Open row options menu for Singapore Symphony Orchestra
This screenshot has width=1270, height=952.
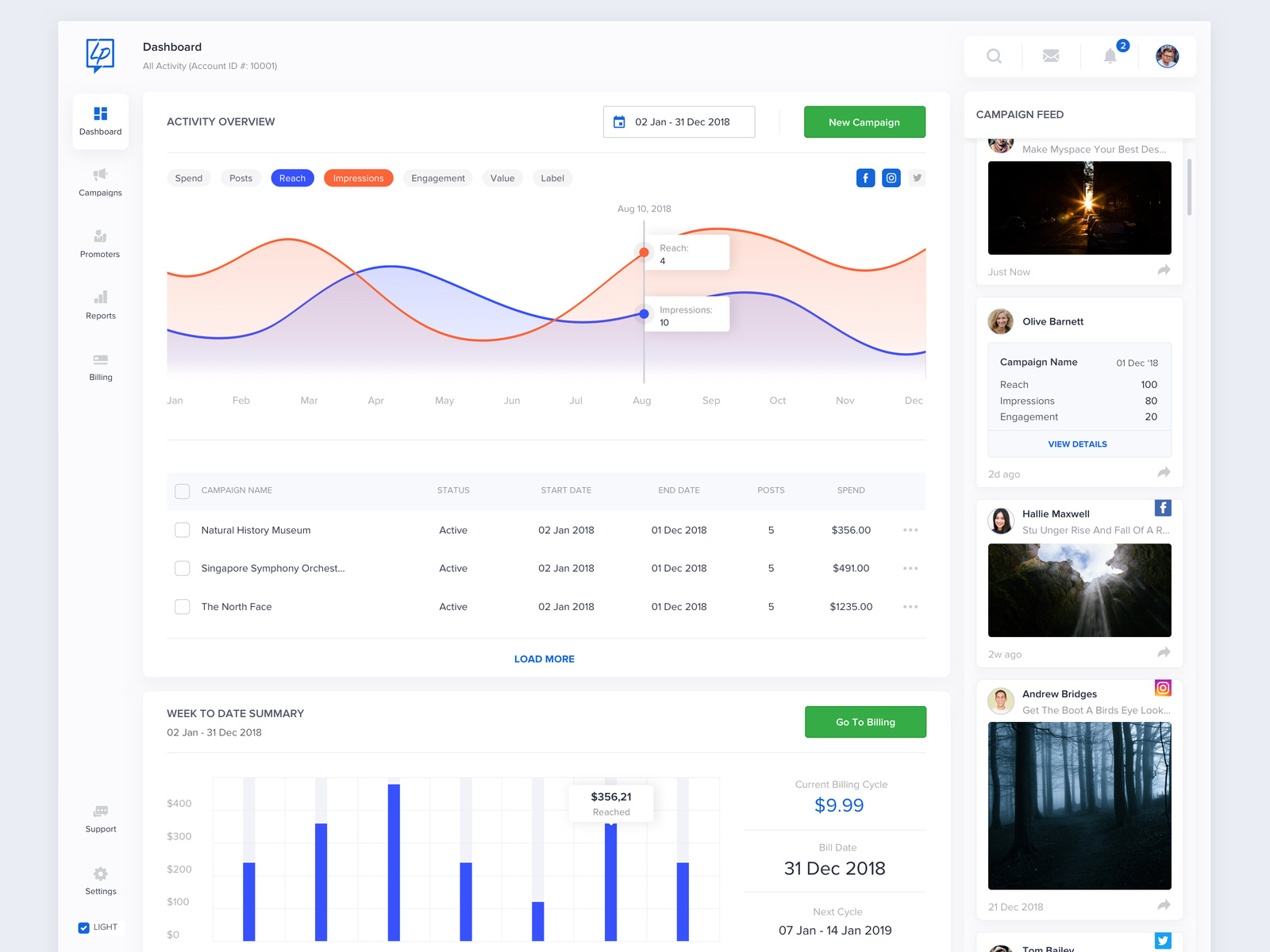pyautogui.click(x=910, y=568)
